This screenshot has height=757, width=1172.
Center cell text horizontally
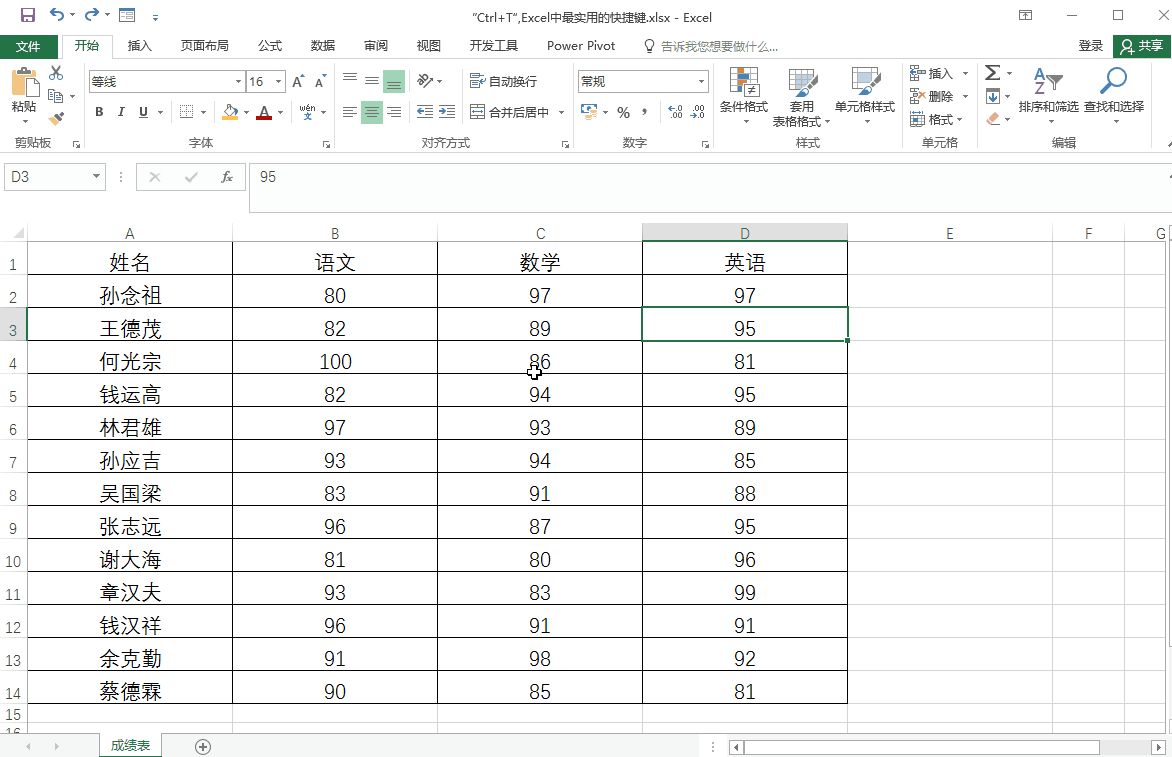coord(371,112)
